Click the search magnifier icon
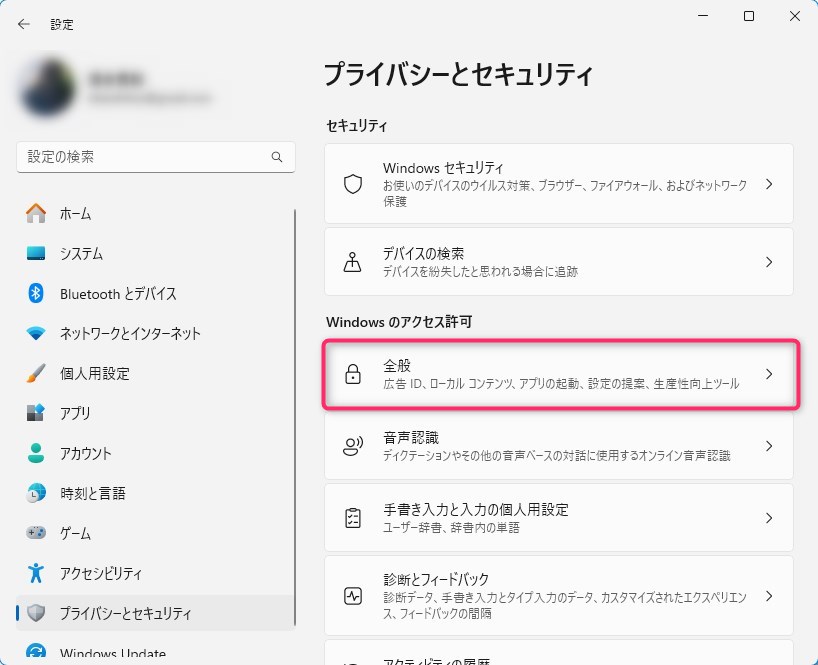The height and width of the screenshot is (665, 818). click(x=277, y=157)
